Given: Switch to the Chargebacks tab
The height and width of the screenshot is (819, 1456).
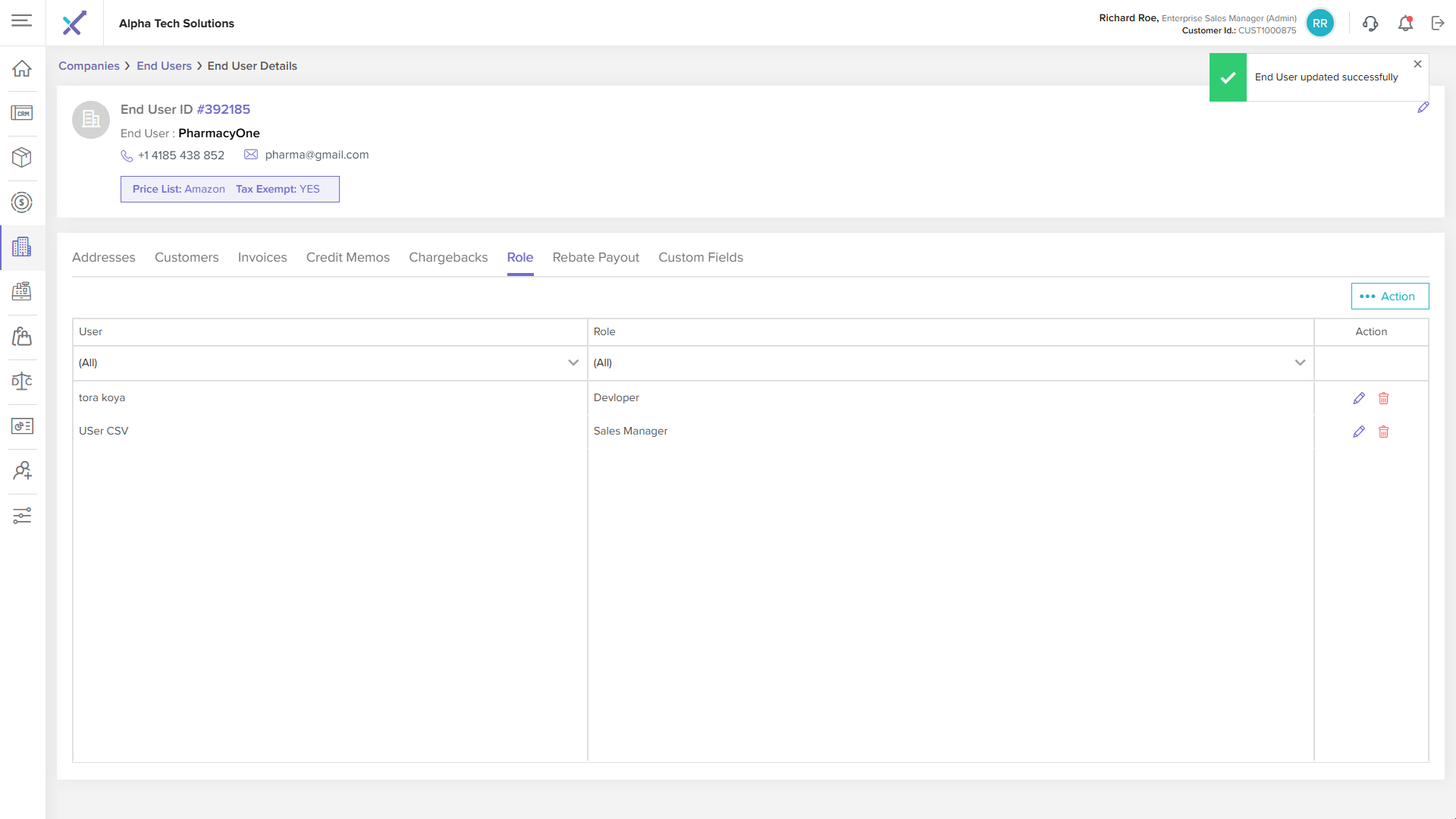Looking at the screenshot, I should coord(448,258).
